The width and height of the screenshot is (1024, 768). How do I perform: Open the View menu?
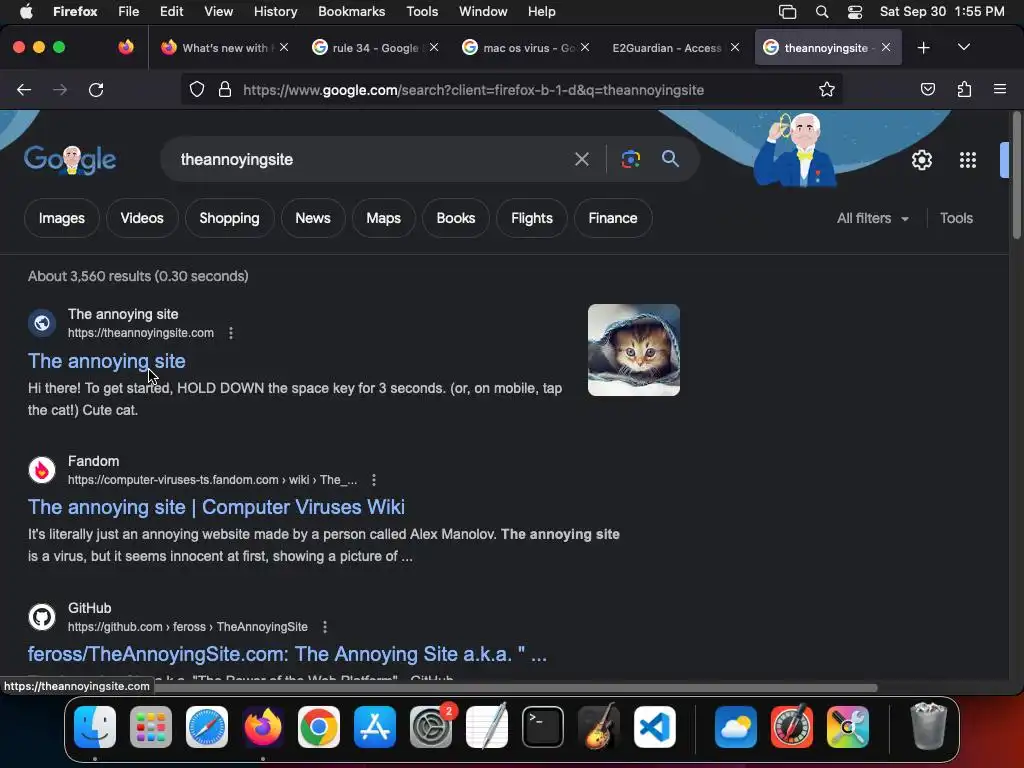click(x=218, y=11)
